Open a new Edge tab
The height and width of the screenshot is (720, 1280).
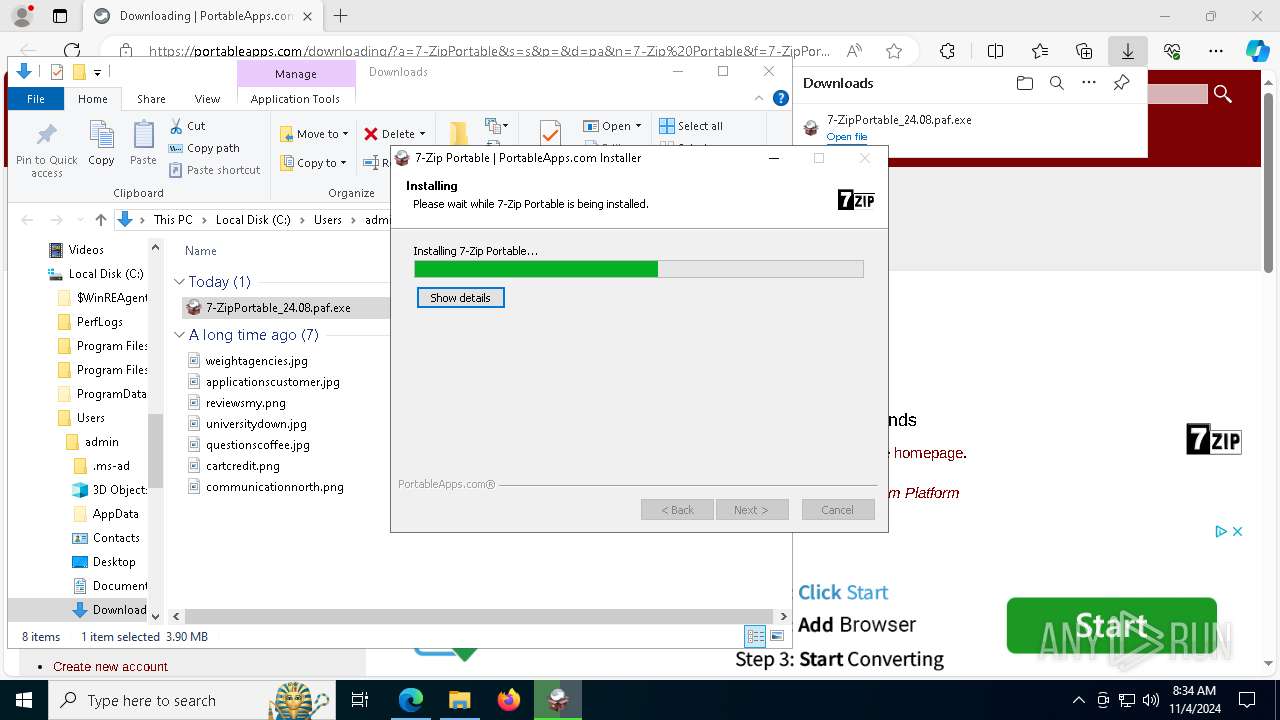coord(341,16)
